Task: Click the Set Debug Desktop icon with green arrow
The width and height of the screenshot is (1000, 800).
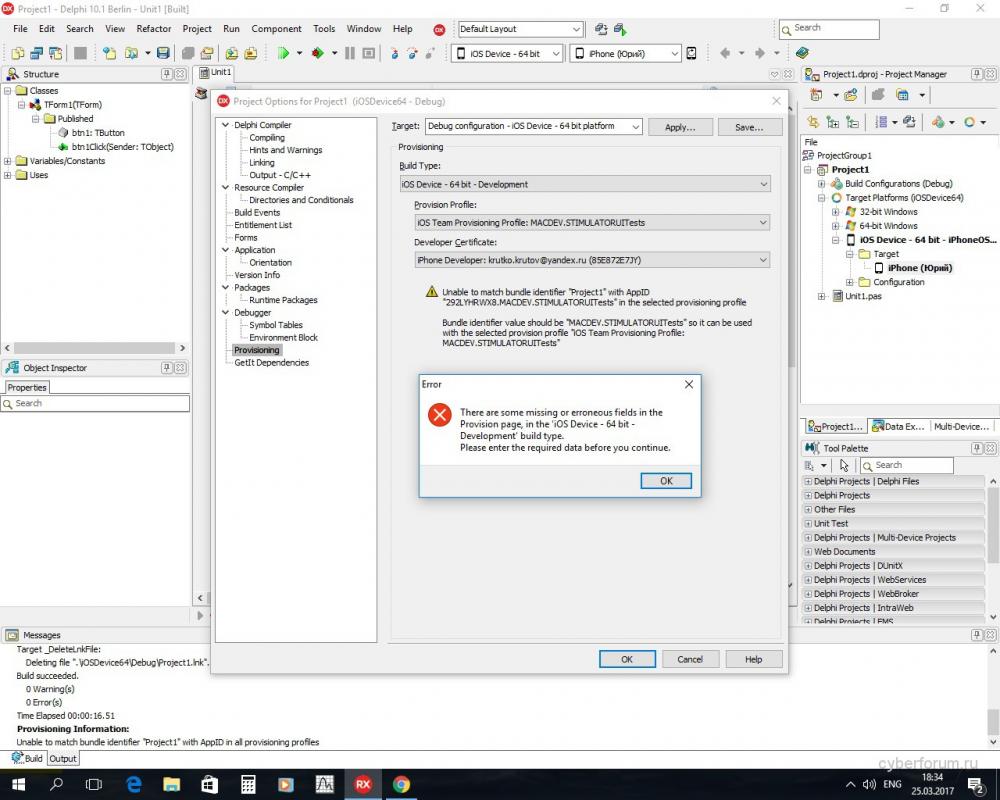Action: point(620,29)
